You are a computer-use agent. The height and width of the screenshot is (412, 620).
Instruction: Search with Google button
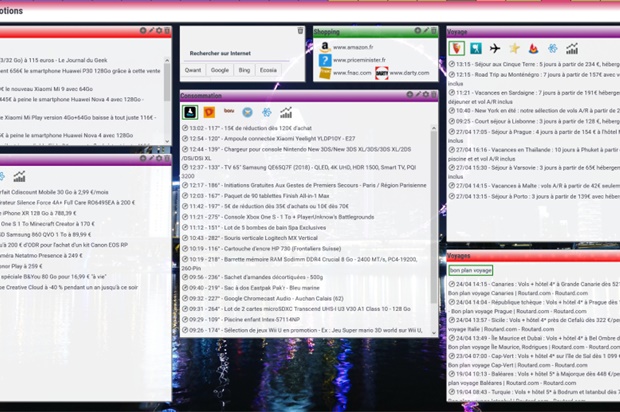point(220,70)
